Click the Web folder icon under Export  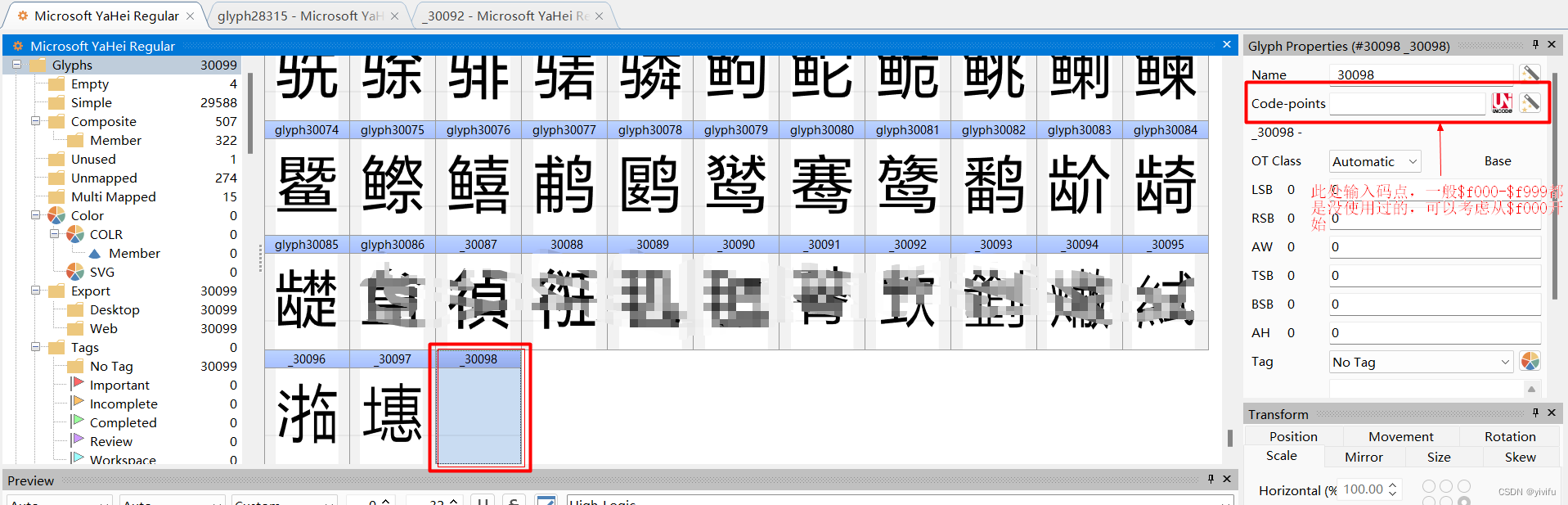(75, 328)
